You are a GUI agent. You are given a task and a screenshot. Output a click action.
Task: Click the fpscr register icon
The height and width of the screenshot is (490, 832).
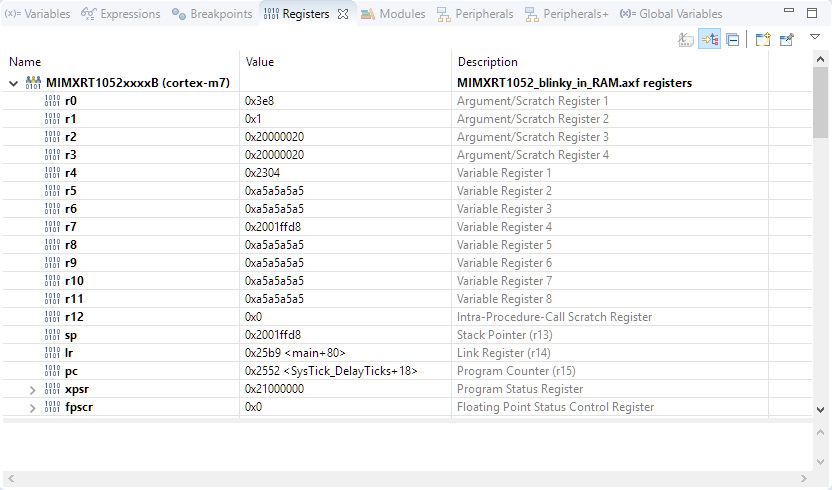[x=53, y=407]
